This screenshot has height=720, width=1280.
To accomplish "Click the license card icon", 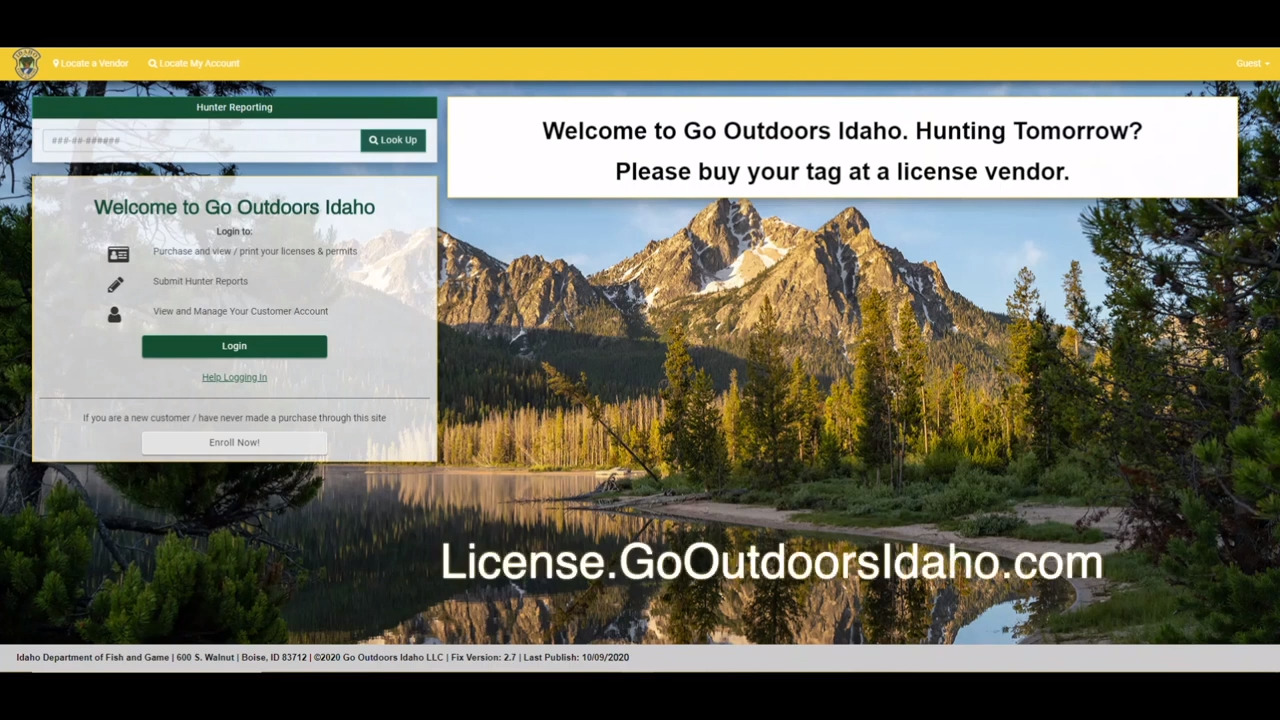I will coord(118,254).
